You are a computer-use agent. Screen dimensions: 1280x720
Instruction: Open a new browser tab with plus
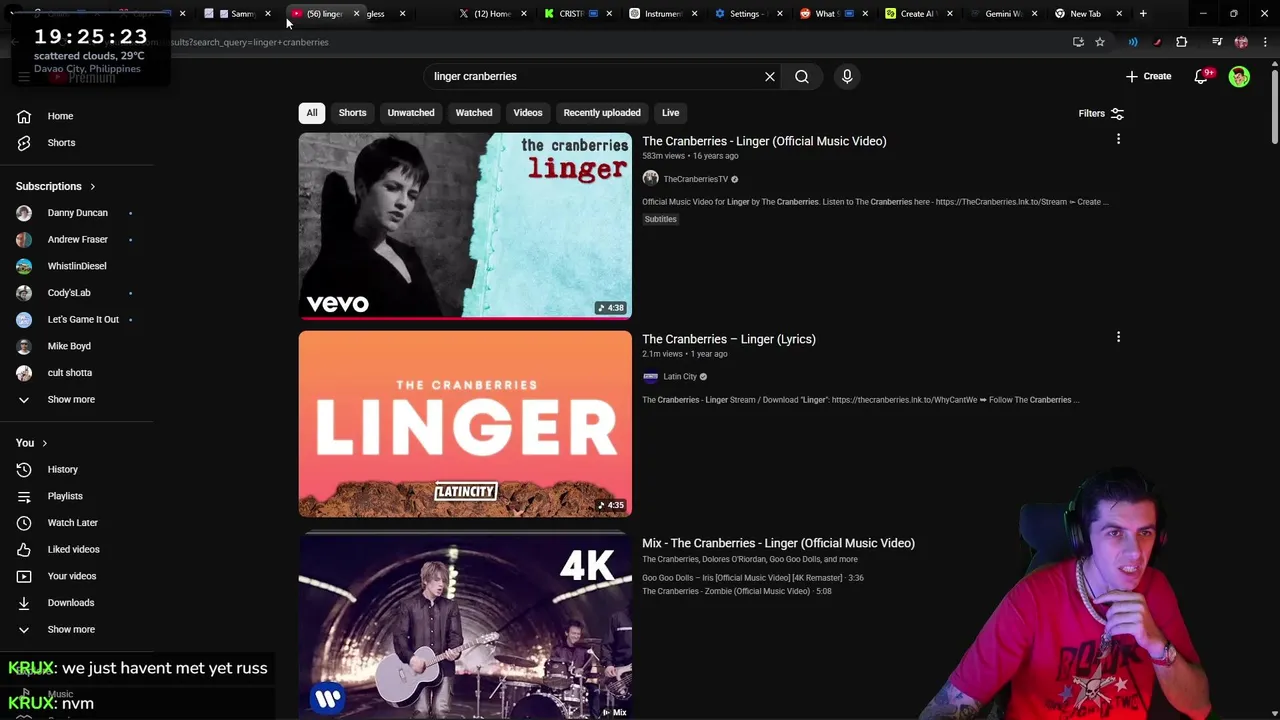(1143, 14)
